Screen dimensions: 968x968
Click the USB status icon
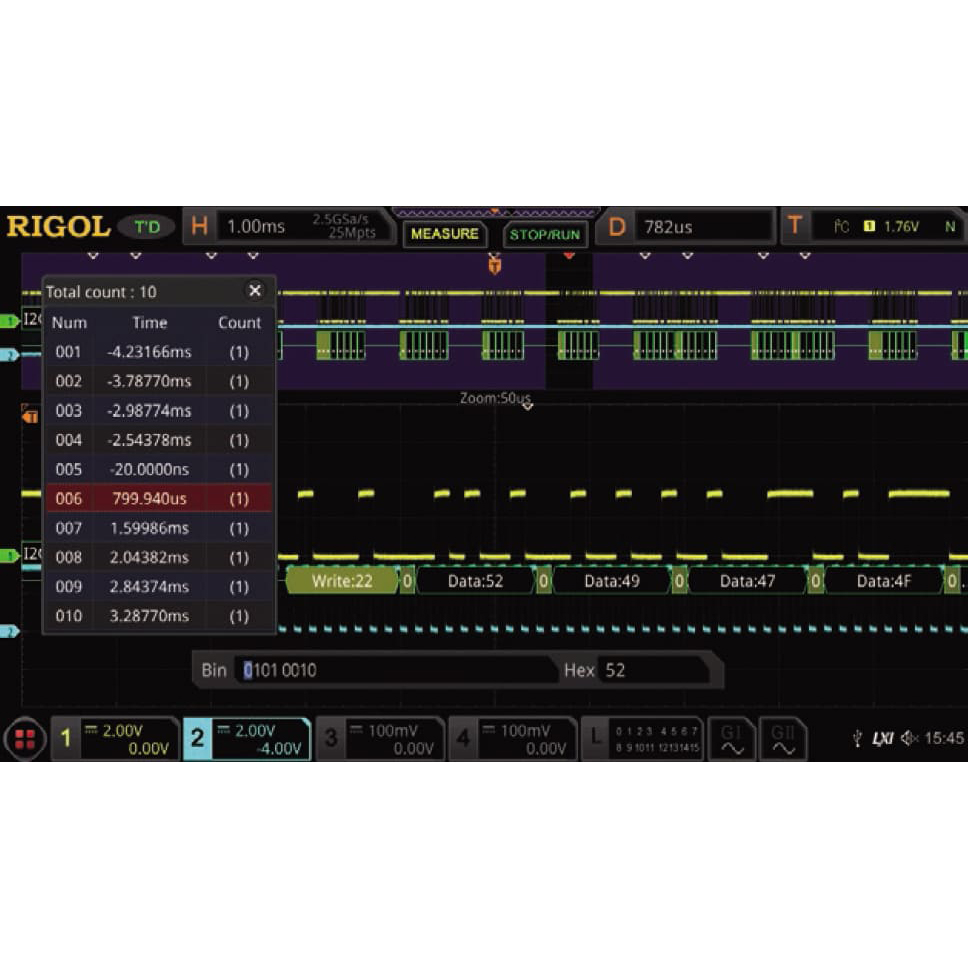[857, 739]
